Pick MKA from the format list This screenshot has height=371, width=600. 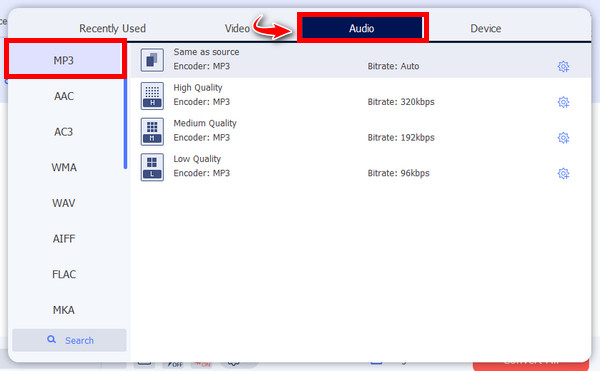click(64, 310)
